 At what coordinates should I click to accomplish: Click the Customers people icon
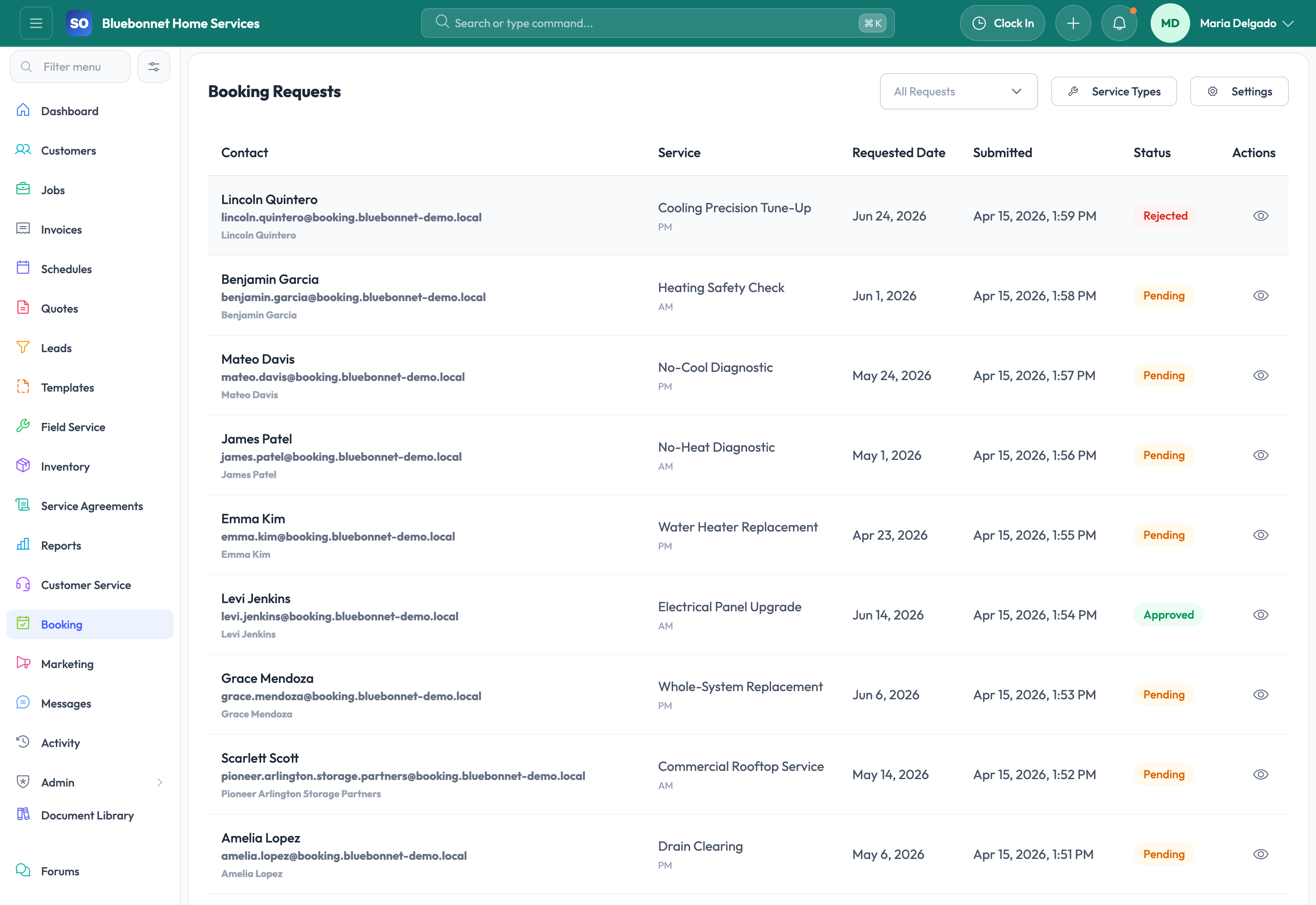[x=23, y=150]
